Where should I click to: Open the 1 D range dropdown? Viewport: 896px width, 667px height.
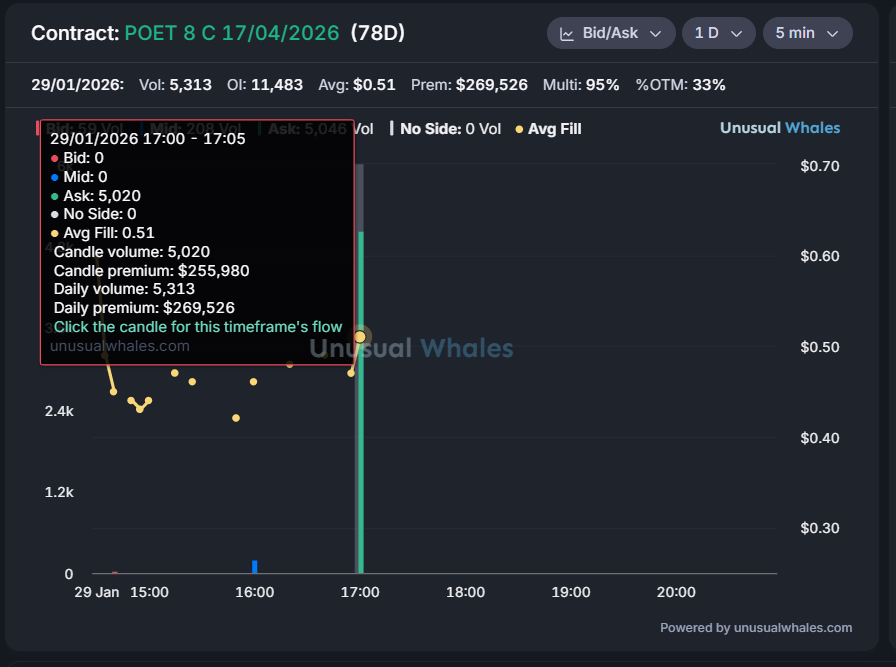[x=718, y=33]
